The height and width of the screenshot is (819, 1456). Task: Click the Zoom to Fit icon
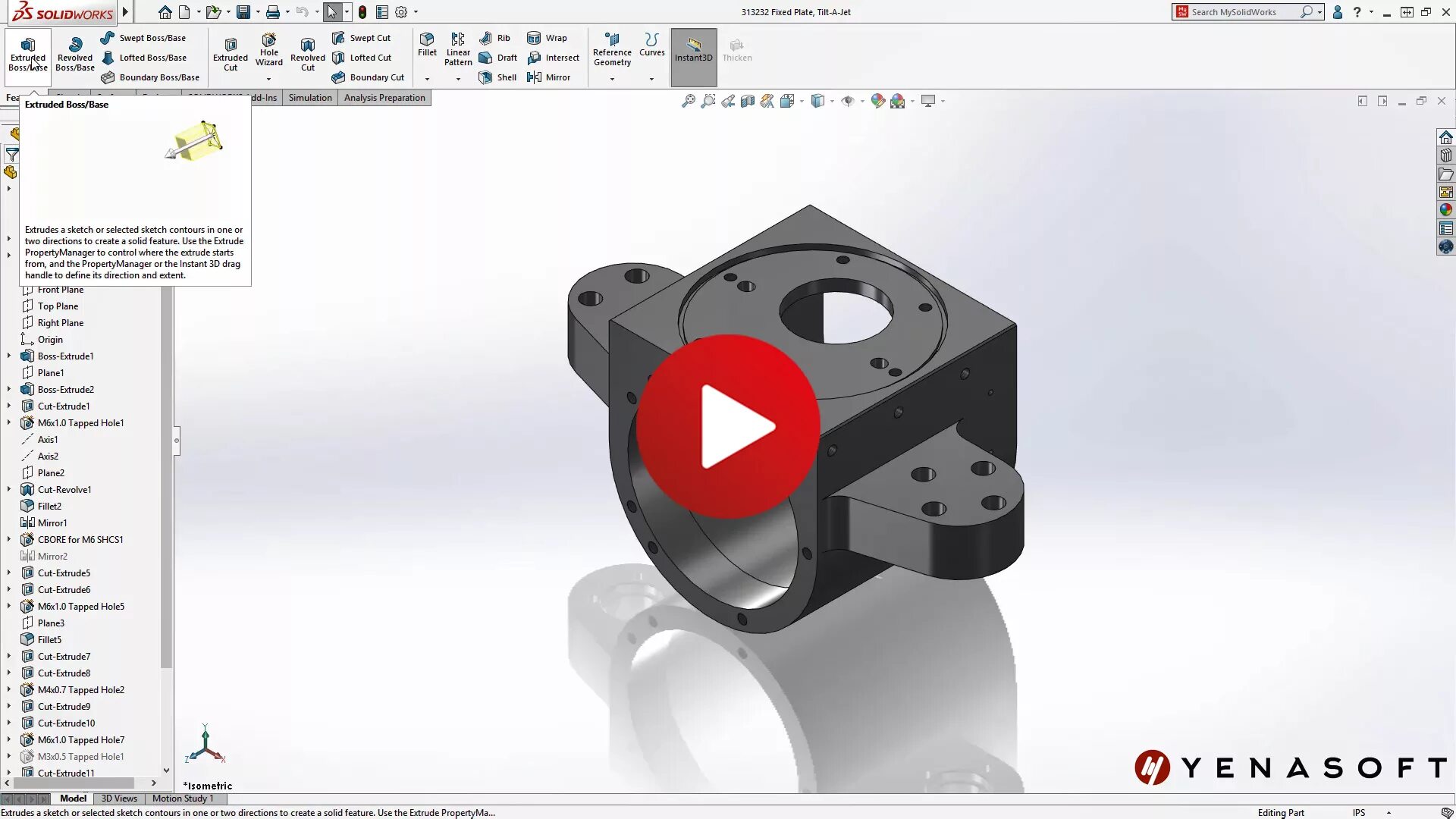tap(689, 101)
